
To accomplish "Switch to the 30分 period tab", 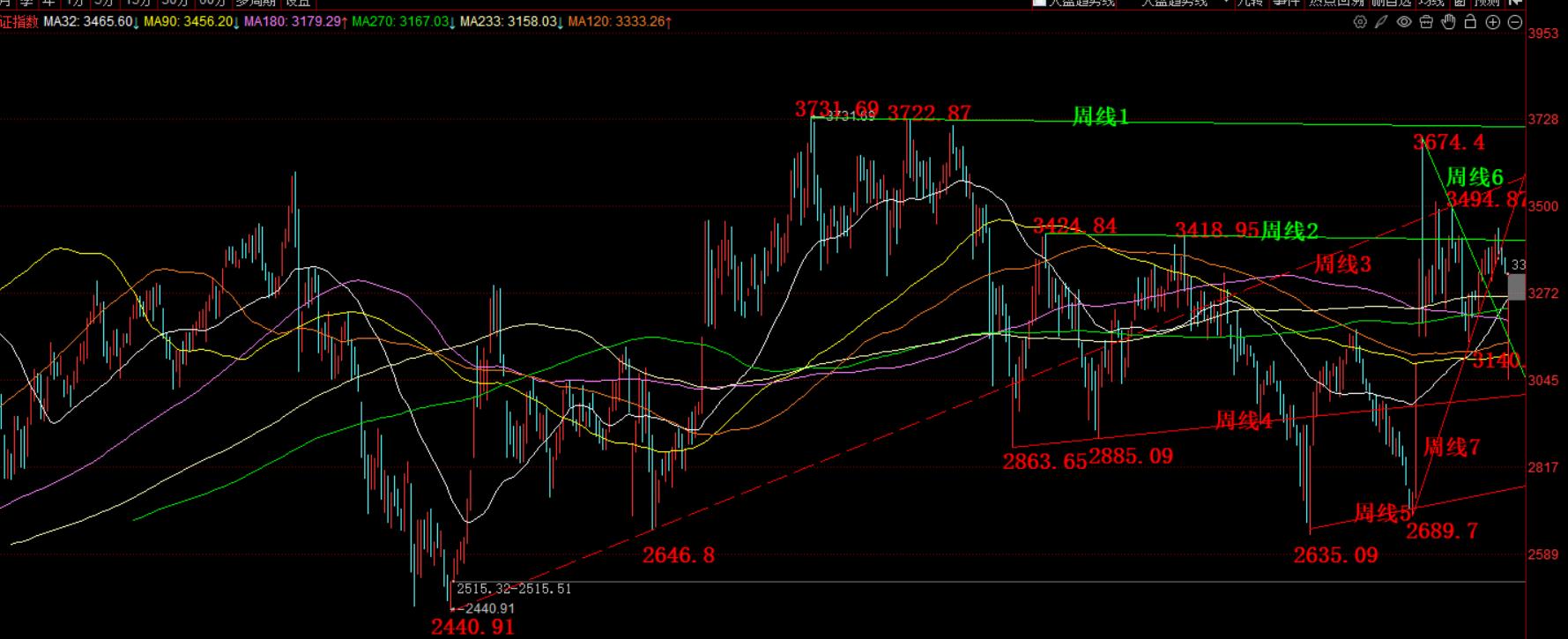I will (x=175, y=3).
